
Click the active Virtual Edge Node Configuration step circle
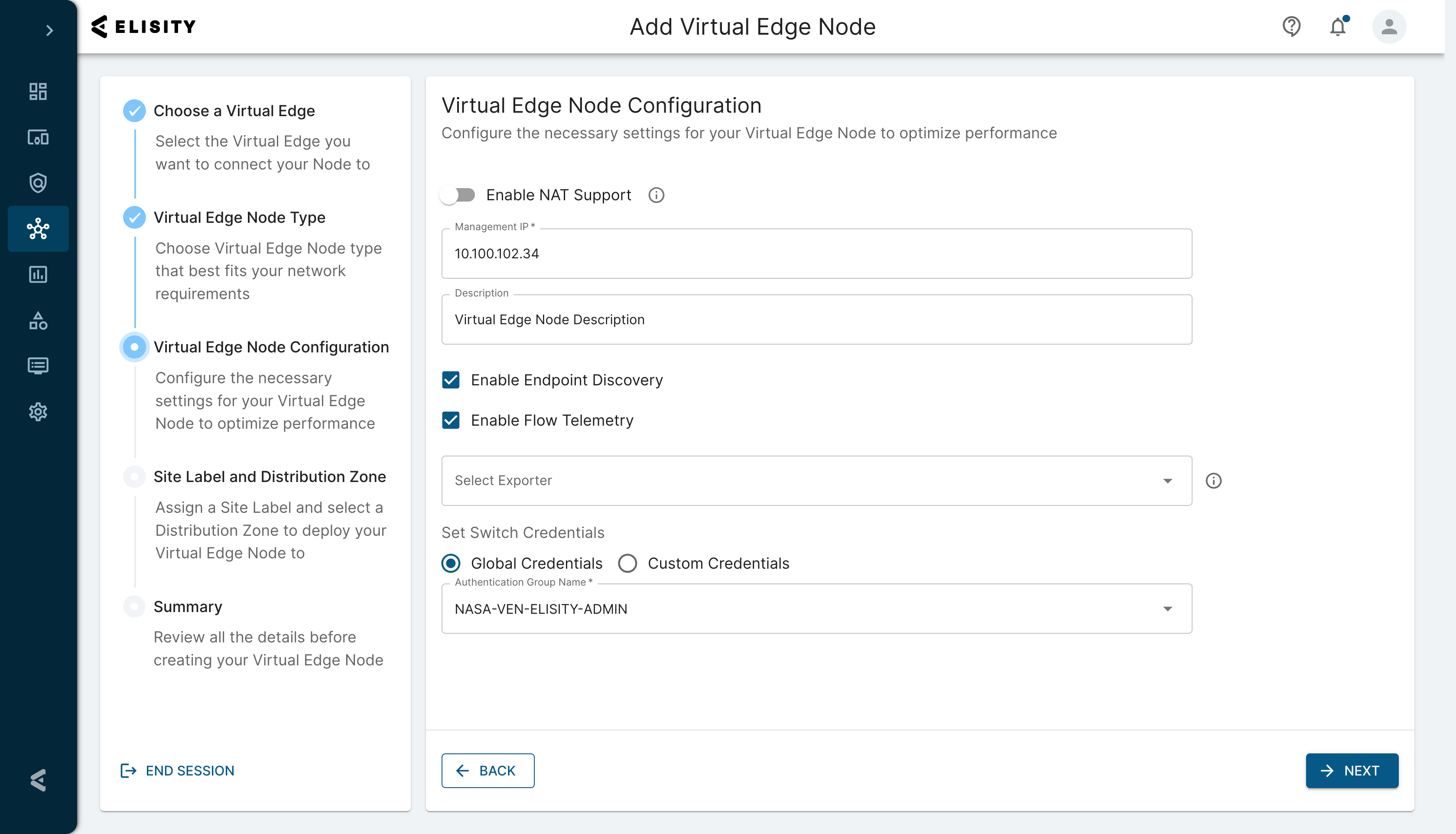(134, 347)
